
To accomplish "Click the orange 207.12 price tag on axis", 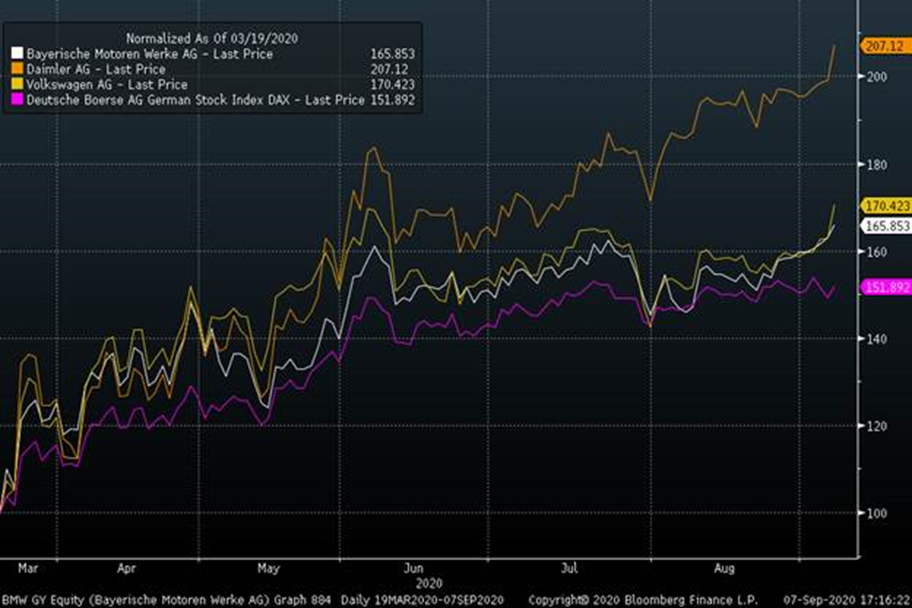I will tap(884, 46).
